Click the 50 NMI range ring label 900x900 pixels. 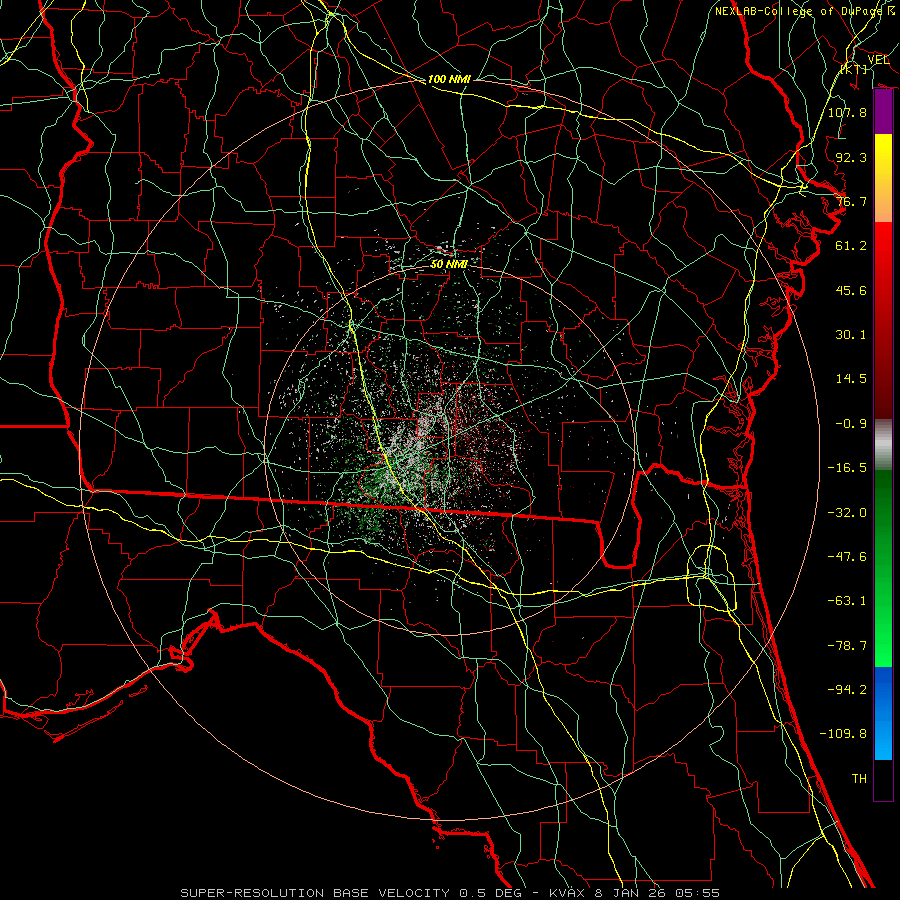click(x=449, y=264)
